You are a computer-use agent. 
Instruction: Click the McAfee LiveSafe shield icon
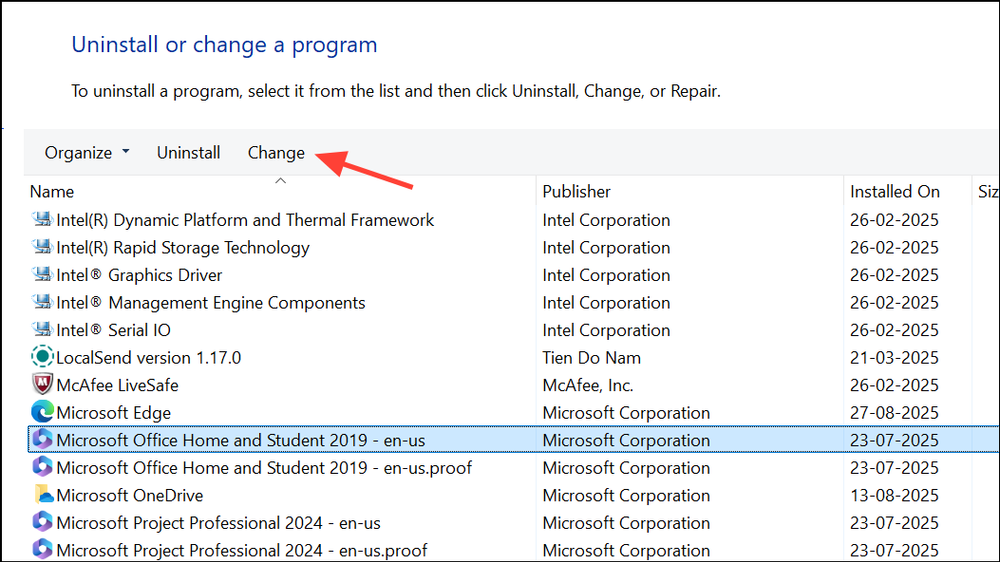(42, 384)
